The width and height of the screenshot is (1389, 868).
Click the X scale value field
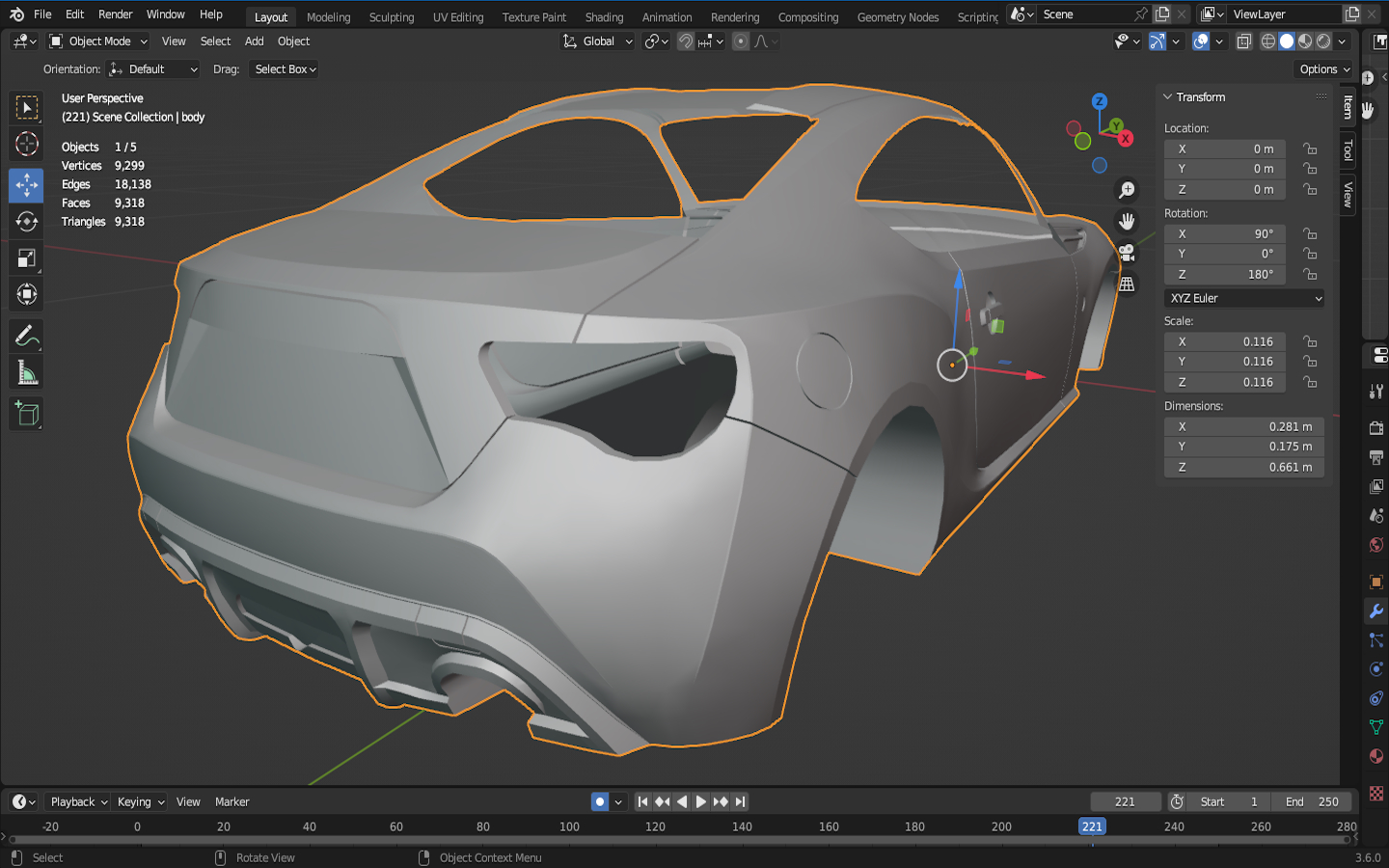1225,341
